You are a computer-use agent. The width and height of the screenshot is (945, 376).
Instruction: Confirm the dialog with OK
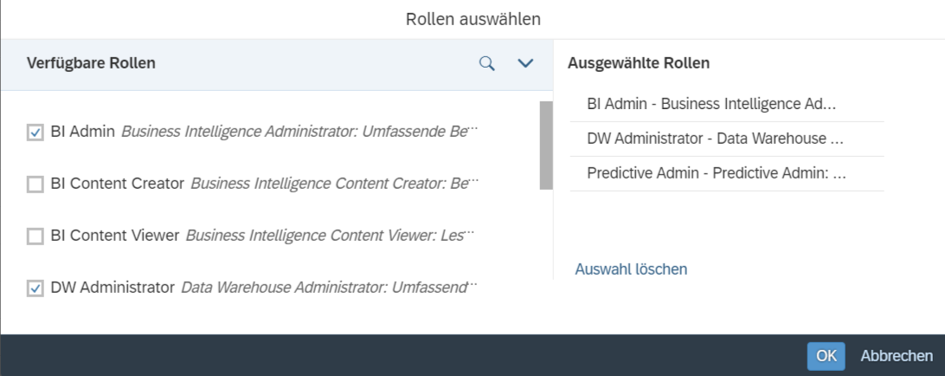pos(826,356)
